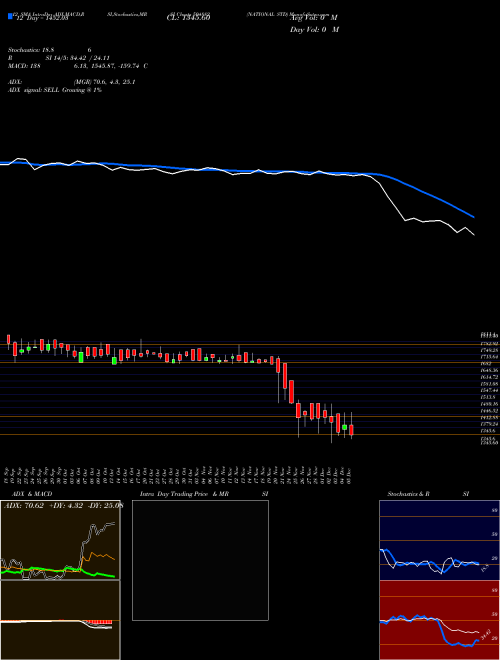Click the "(MGR) 70.6, 4.3, 25.1" ADX values
The width and height of the screenshot is (500, 660).
coord(104,82)
